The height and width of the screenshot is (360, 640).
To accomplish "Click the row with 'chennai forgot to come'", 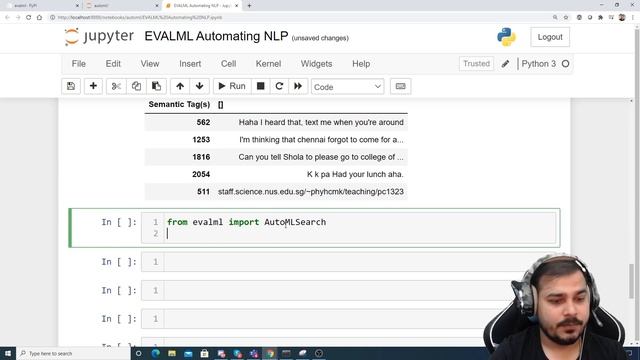I will [276, 140].
